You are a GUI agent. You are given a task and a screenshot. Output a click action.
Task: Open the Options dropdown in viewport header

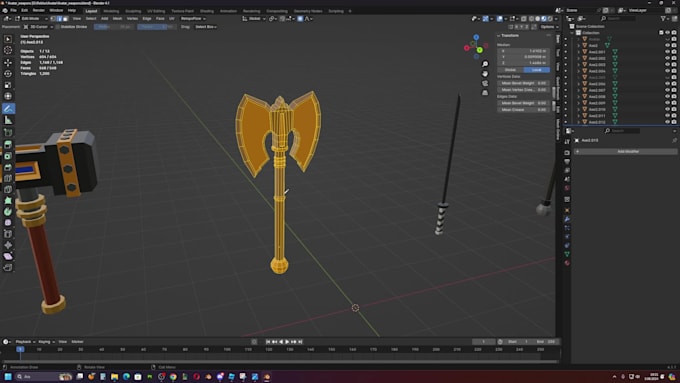click(x=549, y=27)
